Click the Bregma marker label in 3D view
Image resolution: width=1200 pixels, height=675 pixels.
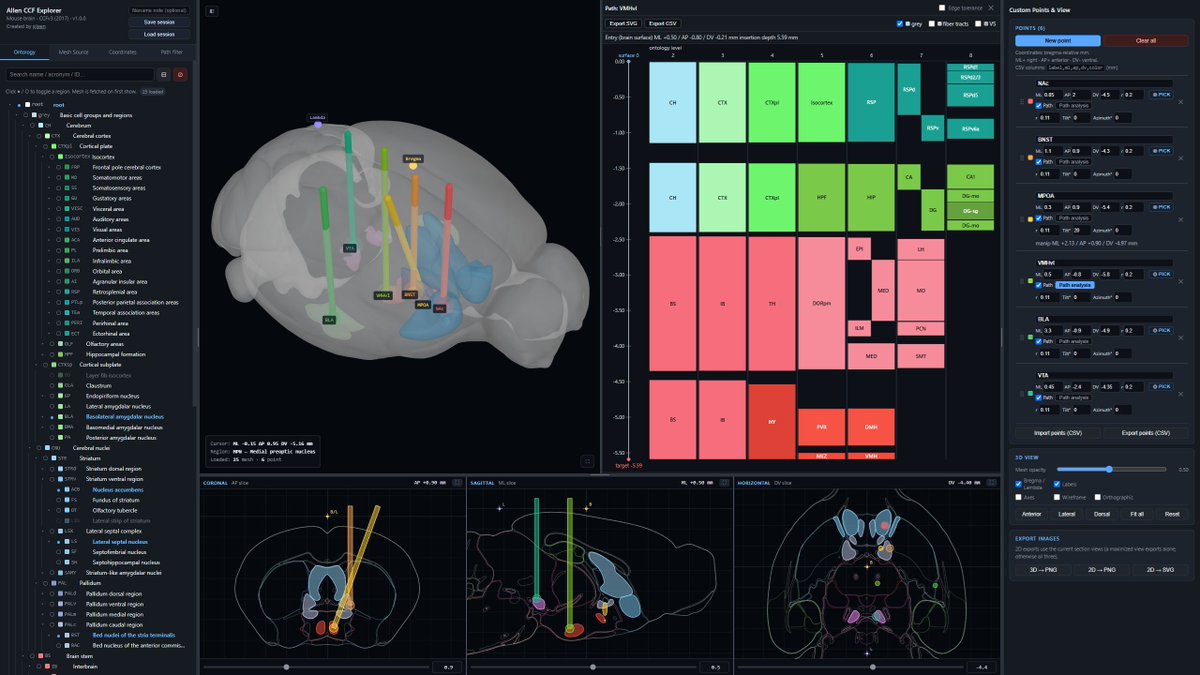coord(413,159)
